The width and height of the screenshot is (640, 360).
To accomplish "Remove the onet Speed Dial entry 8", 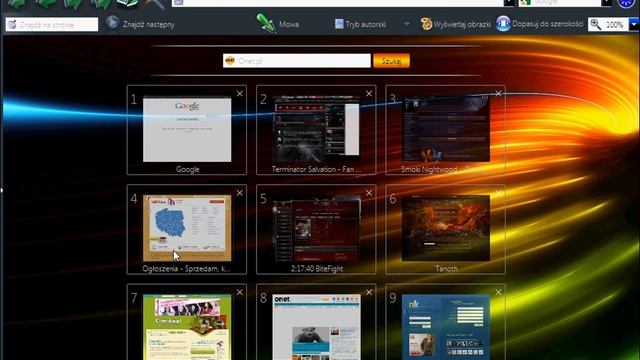I will click(x=369, y=292).
